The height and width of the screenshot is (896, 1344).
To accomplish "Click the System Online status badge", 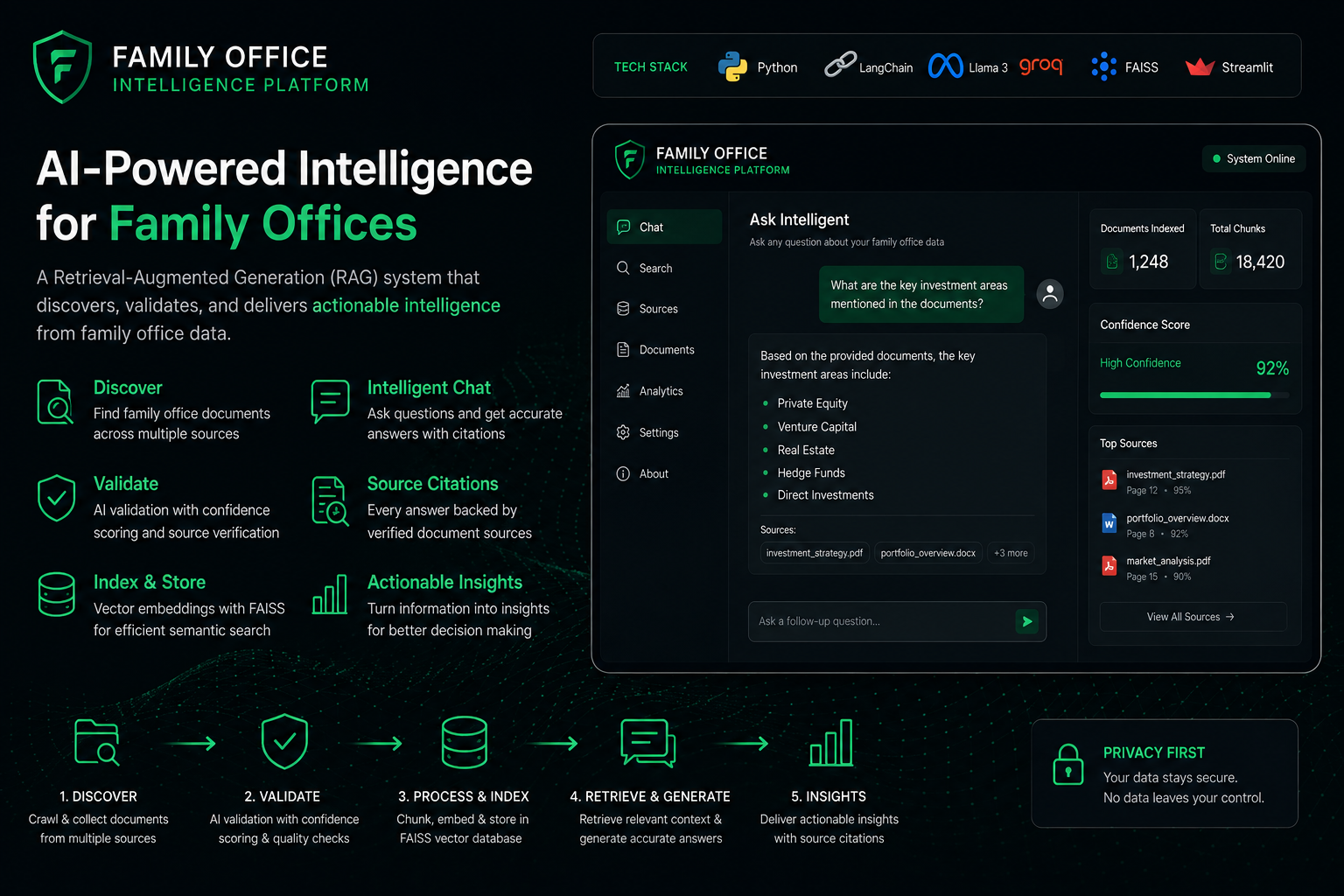I will (x=1254, y=158).
